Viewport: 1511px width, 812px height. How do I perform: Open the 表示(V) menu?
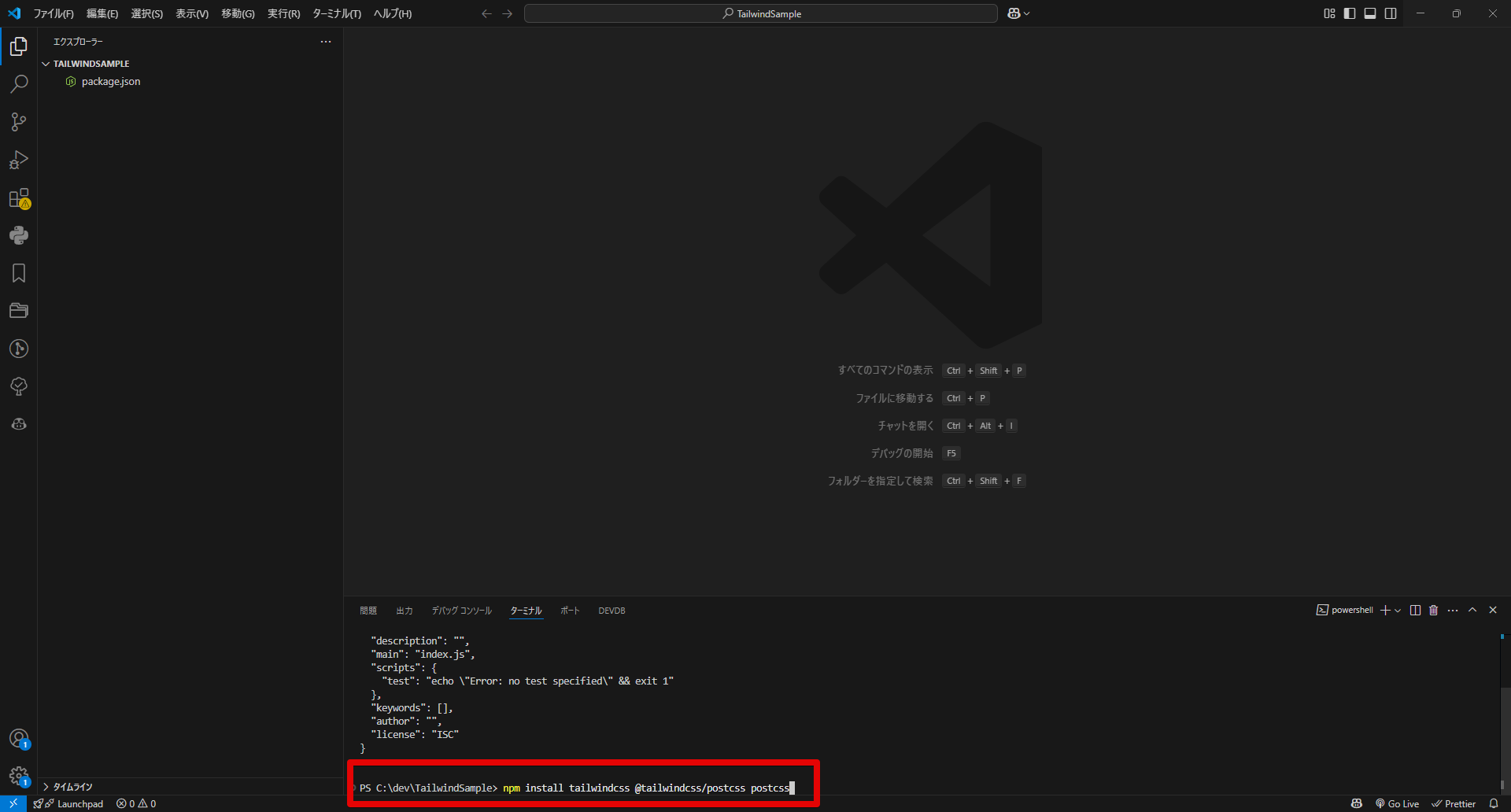[192, 13]
